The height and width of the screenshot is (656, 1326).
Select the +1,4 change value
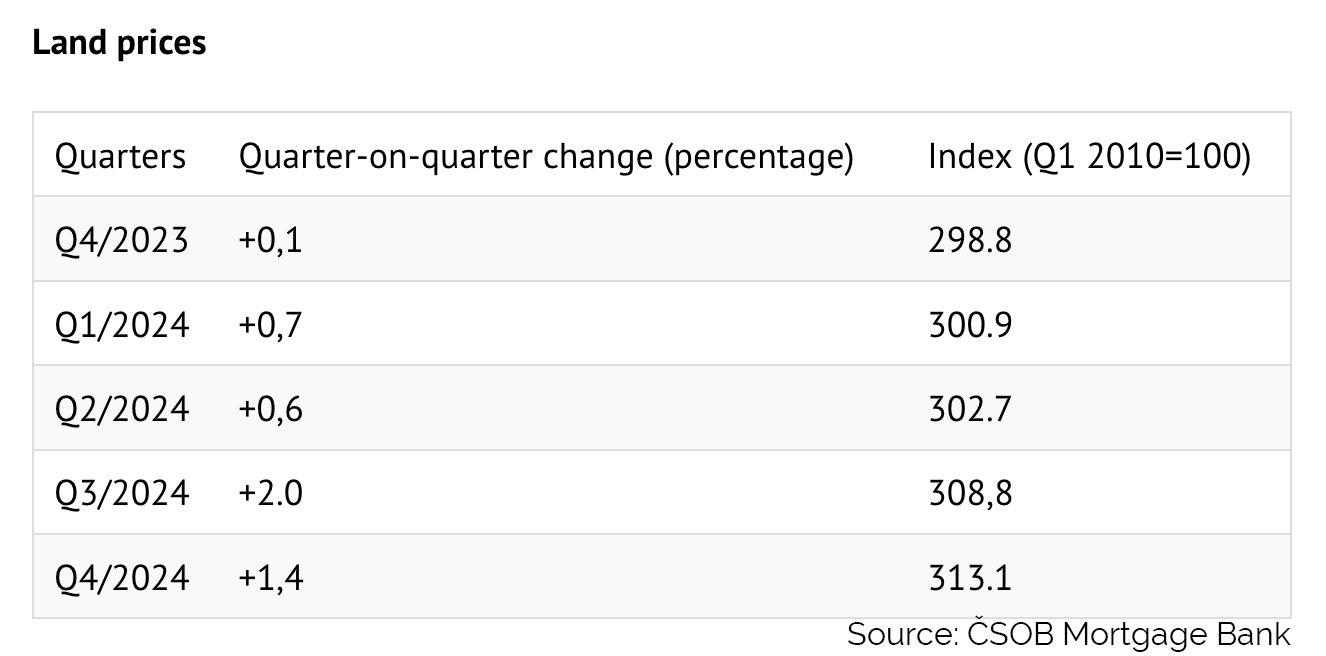[270, 577]
